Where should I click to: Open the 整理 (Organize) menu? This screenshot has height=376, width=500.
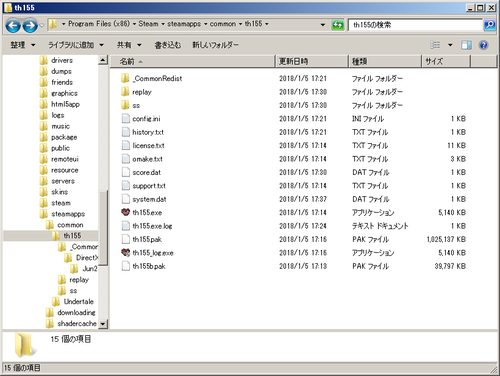(x=23, y=45)
